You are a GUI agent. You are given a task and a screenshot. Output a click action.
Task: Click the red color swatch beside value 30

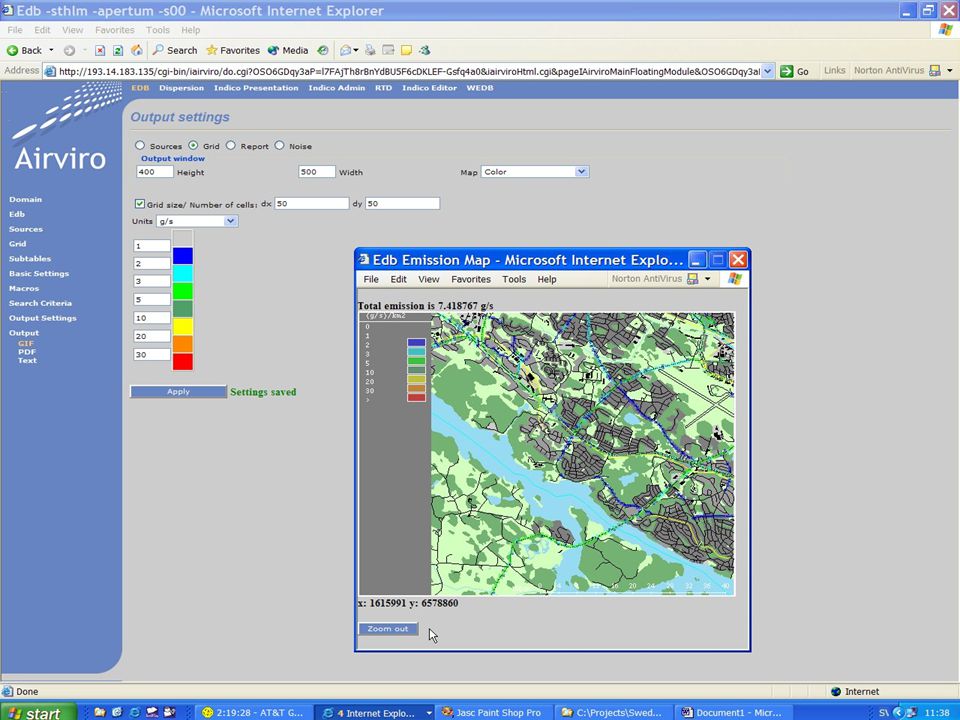tap(183, 361)
